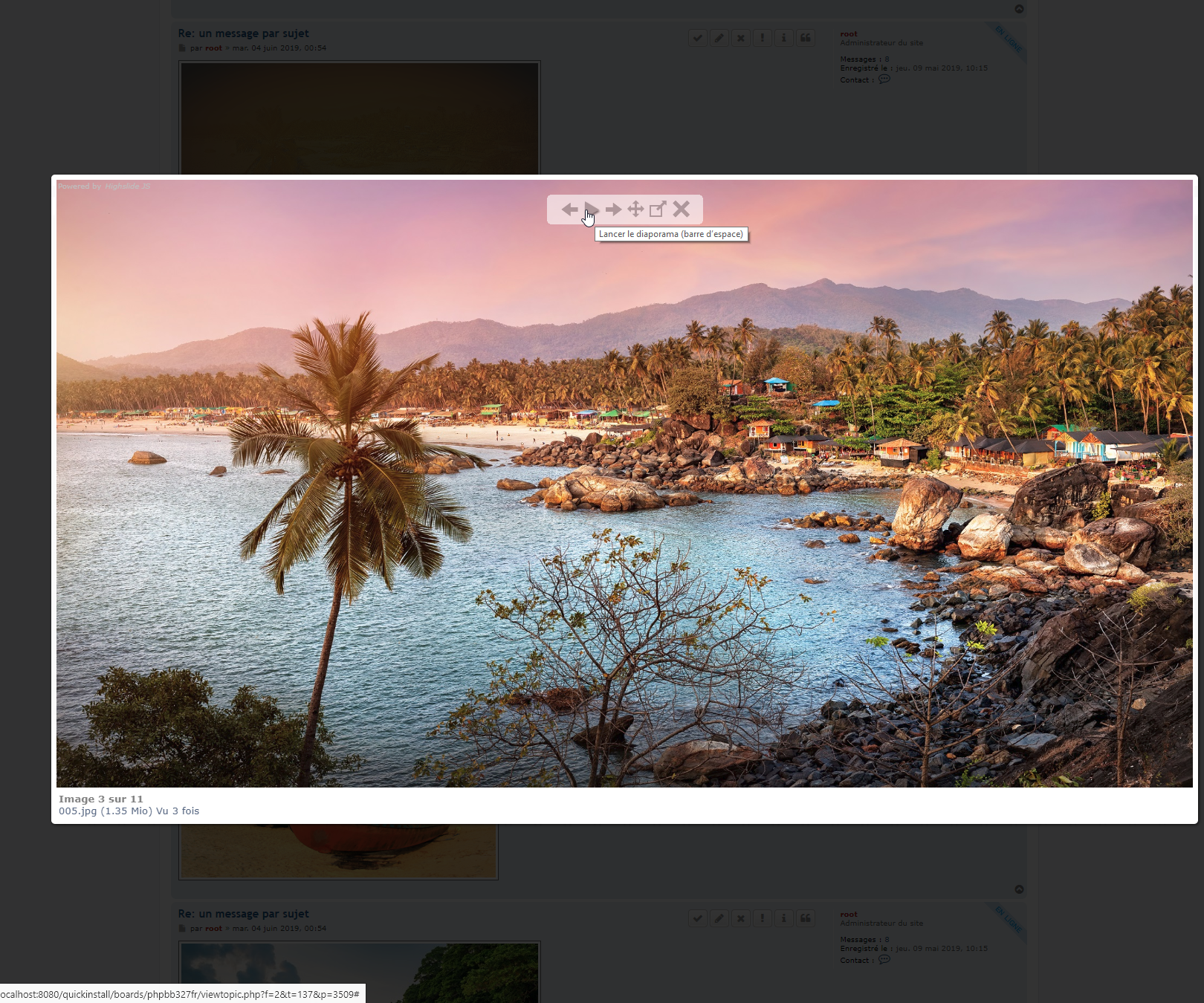Expand the image to full size
The image size is (1204, 1003).
(658, 210)
